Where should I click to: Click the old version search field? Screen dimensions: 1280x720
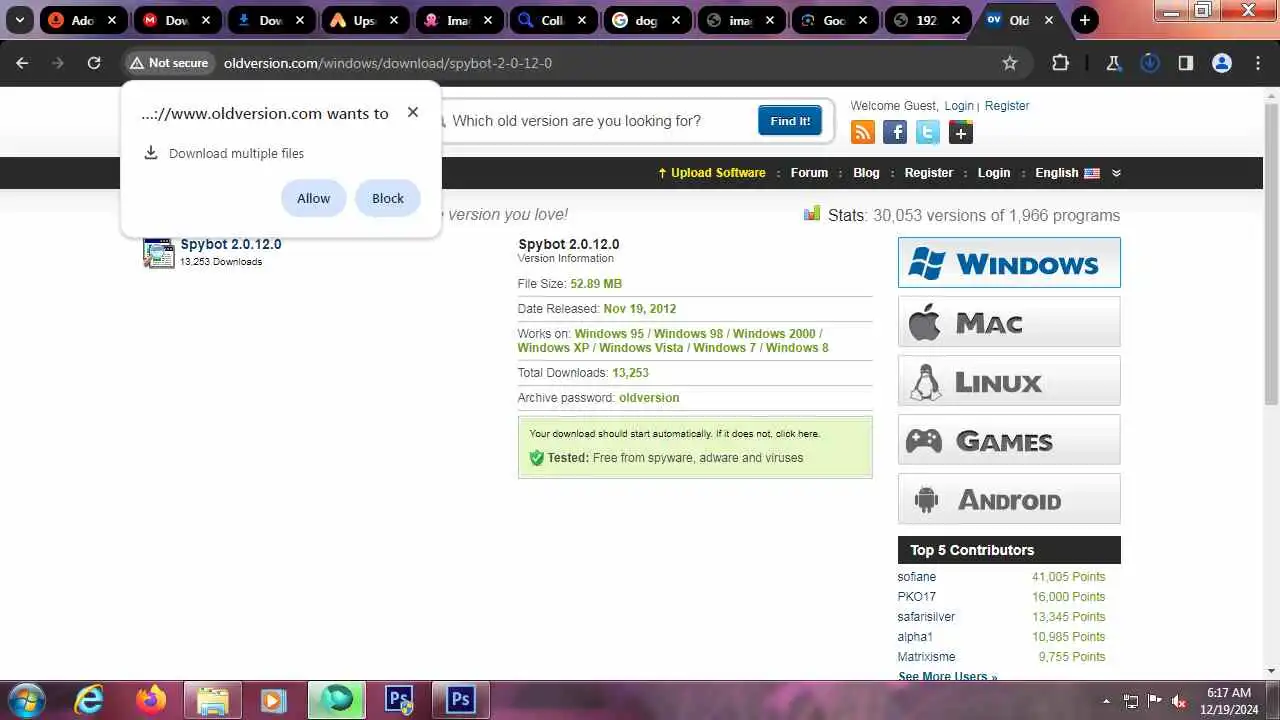(x=600, y=121)
